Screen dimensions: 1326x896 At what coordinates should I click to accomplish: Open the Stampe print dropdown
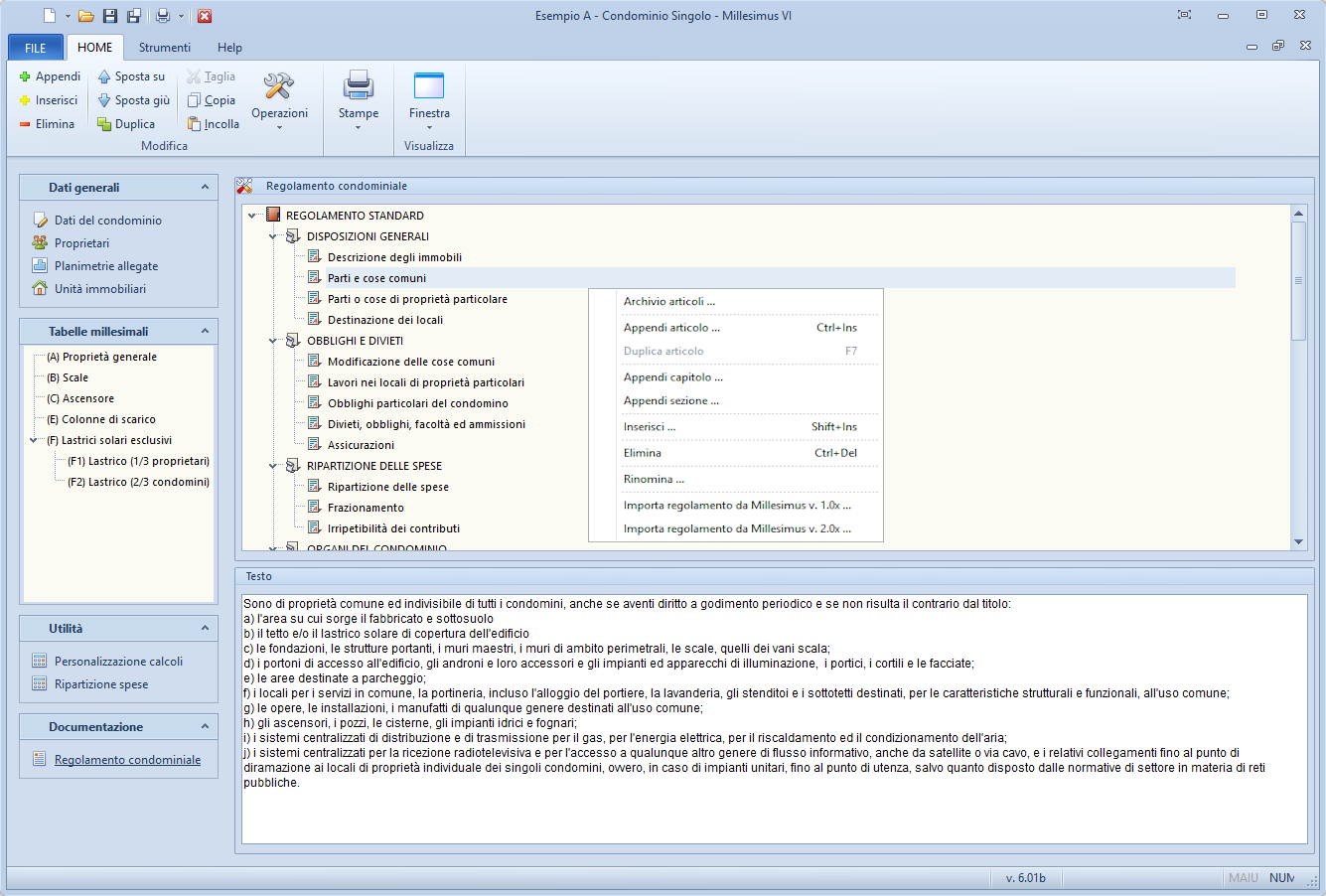[358, 100]
